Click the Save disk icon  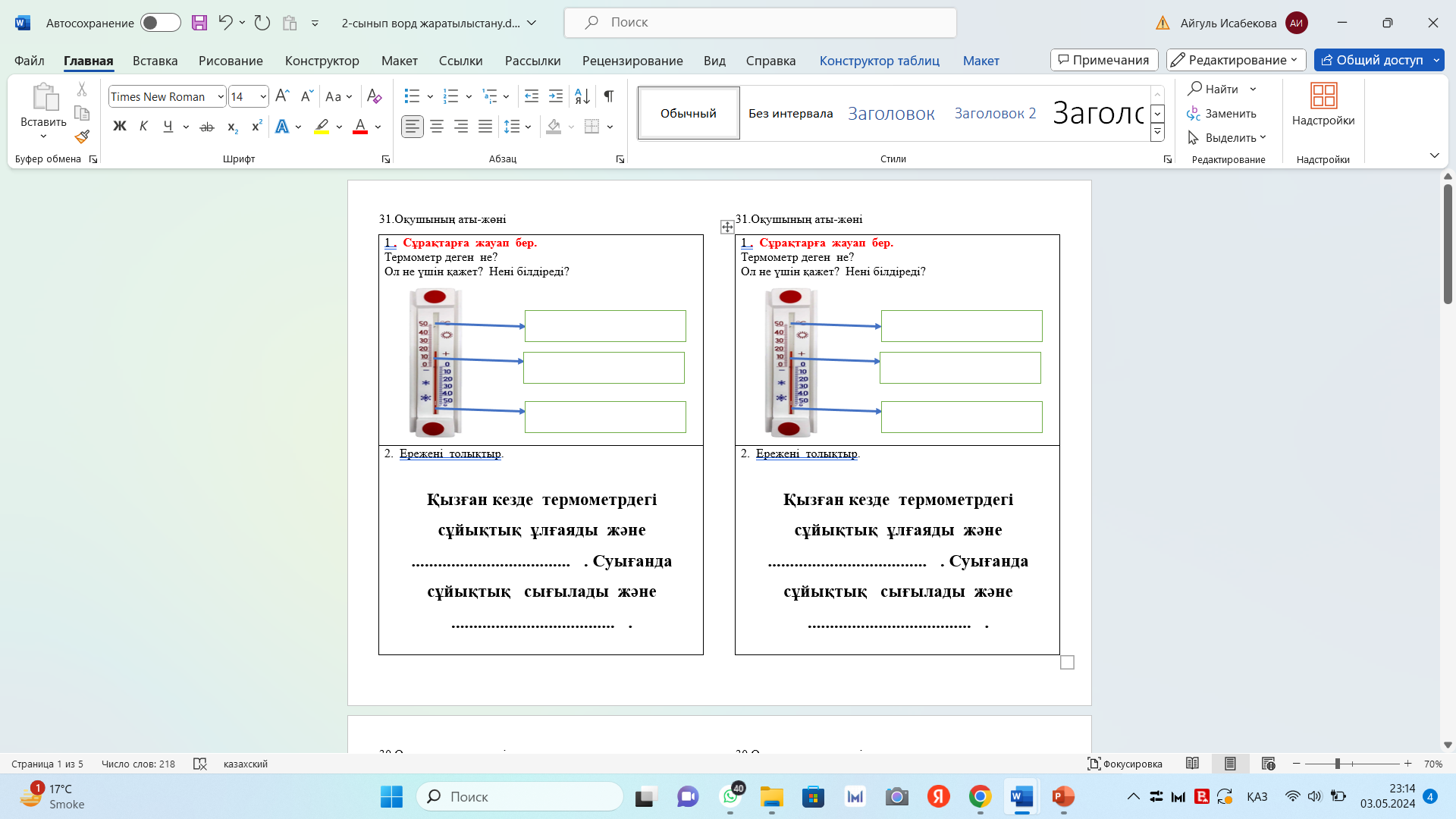(x=199, y=23)
